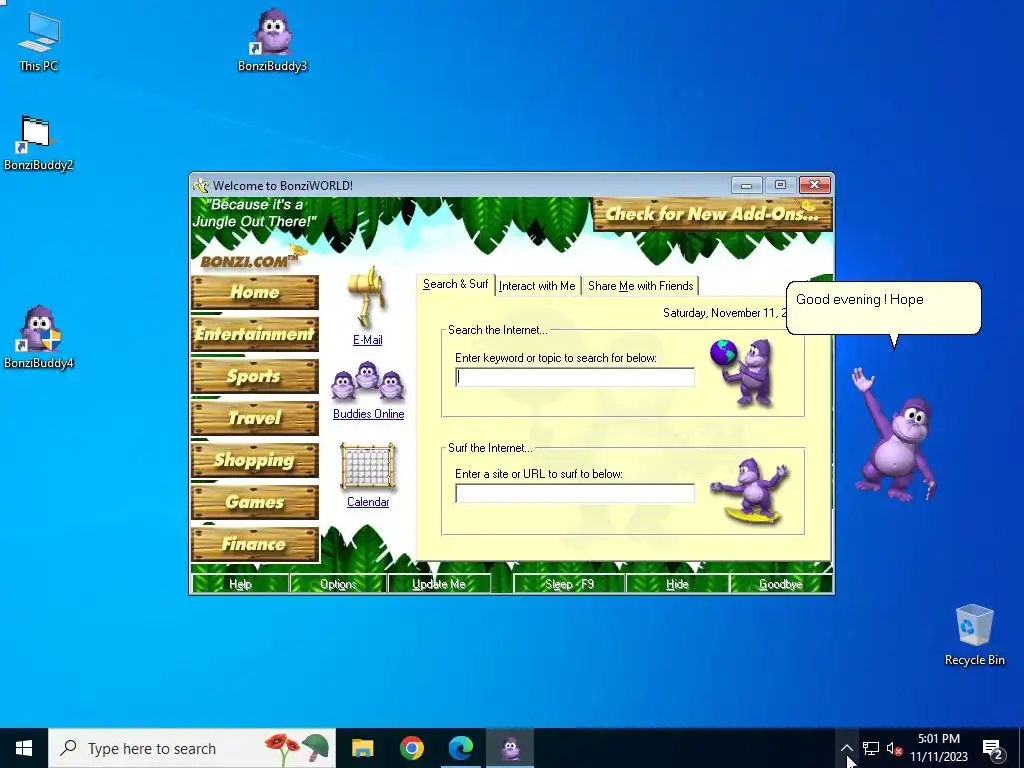Select the BonziBuddy2 desktop shortcut
1024x768 pixels.
click(38, 143)
